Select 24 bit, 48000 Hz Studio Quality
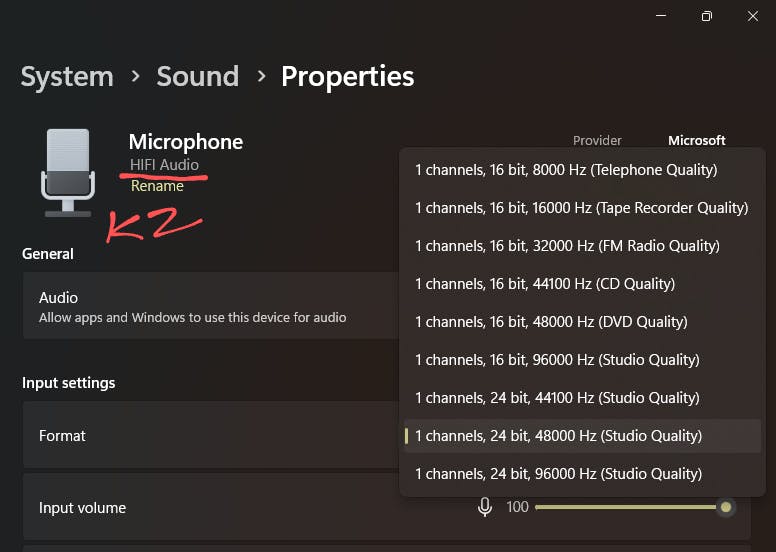The height and width of the screenshot is (552, 776). (558, 436)
